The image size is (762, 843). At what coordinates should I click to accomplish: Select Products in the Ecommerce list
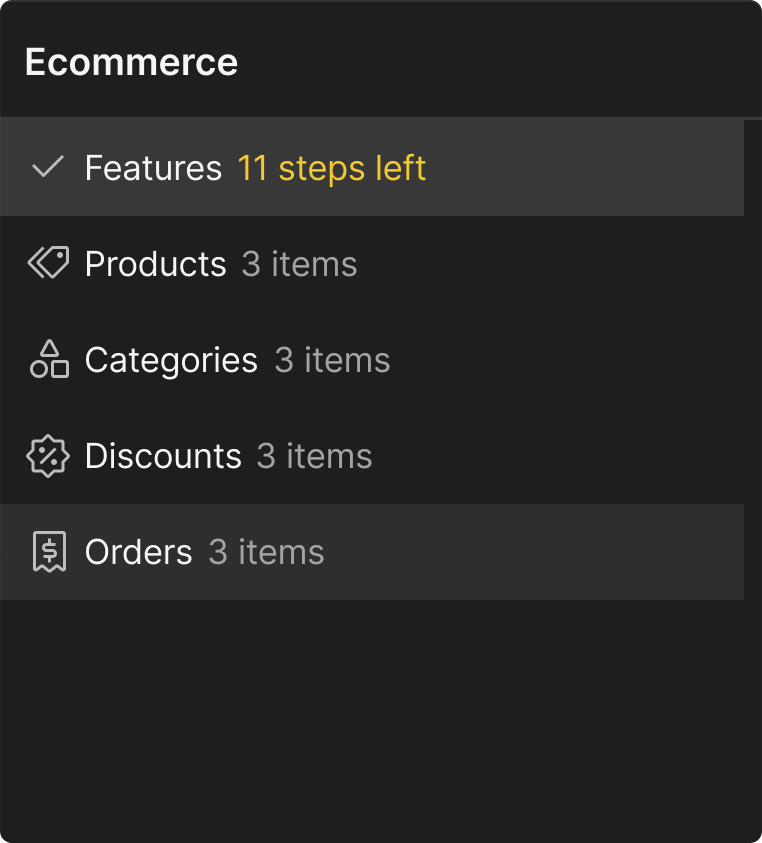[x=155, y=264]
